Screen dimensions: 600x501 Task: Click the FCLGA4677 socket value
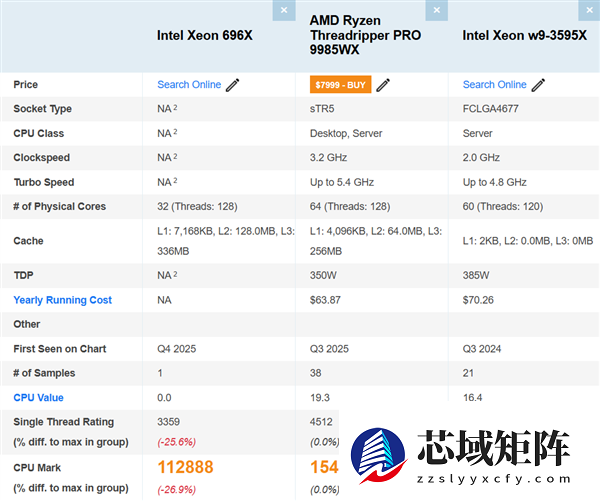point(491,109)
